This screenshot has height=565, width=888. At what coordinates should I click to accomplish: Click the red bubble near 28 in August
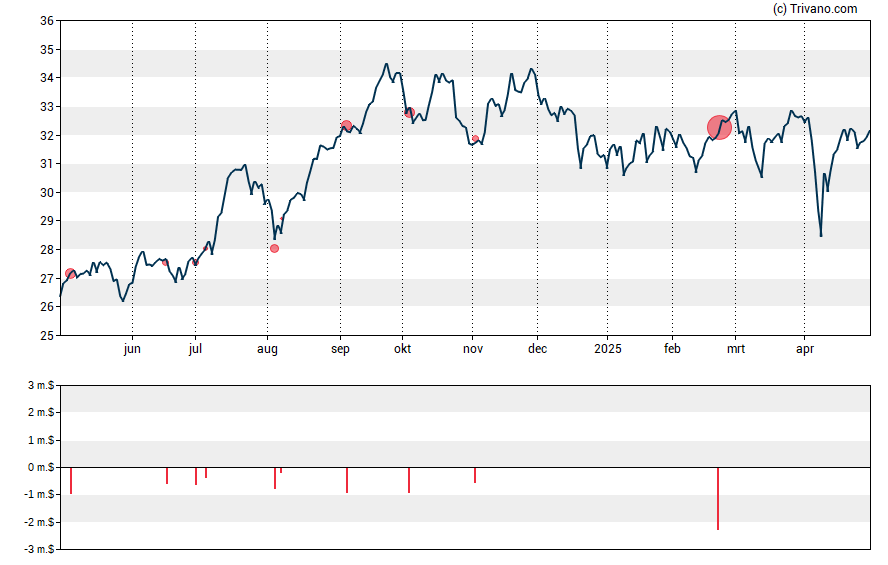pyautogui.click(x=275, y=249)
